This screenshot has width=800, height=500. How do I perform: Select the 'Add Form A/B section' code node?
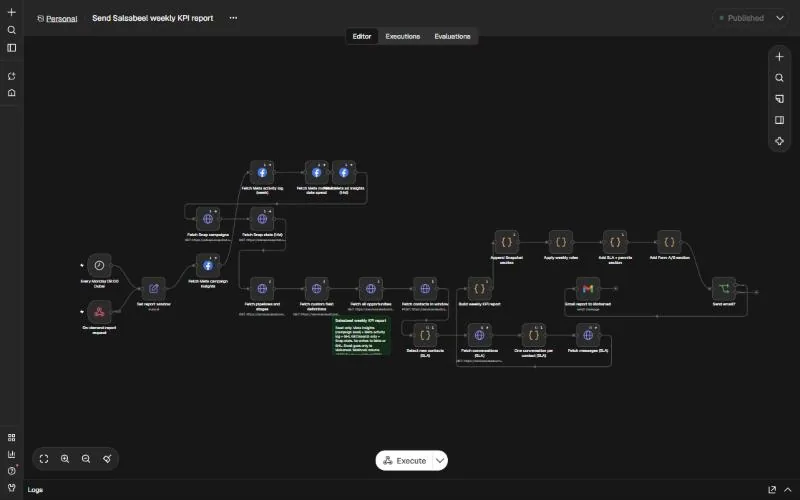[669, 242]
